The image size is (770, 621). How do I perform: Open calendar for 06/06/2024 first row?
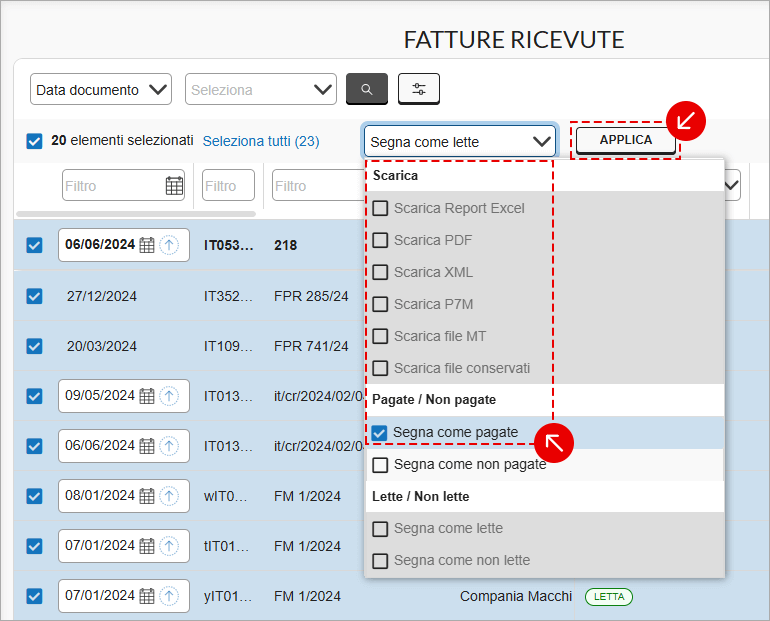click(147, 245)
